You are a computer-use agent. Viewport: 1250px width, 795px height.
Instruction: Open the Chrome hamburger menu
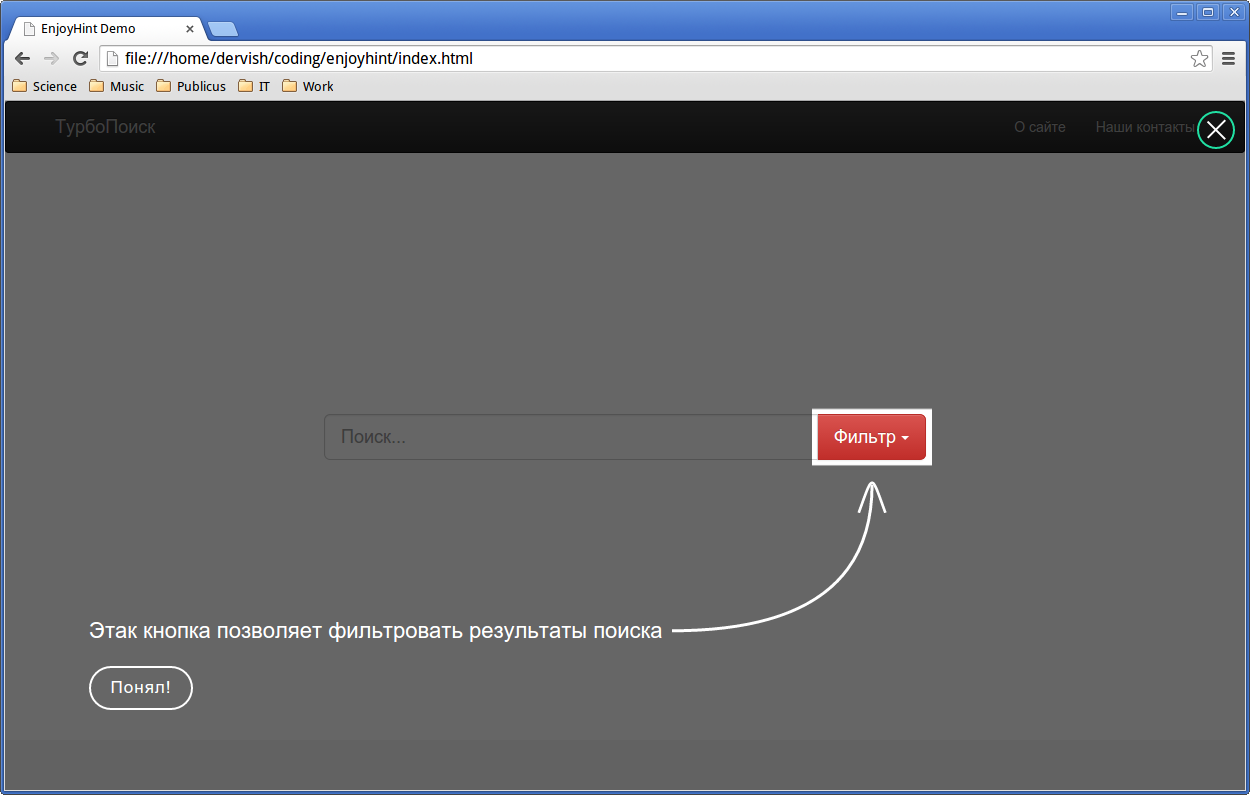(1229, 59)
